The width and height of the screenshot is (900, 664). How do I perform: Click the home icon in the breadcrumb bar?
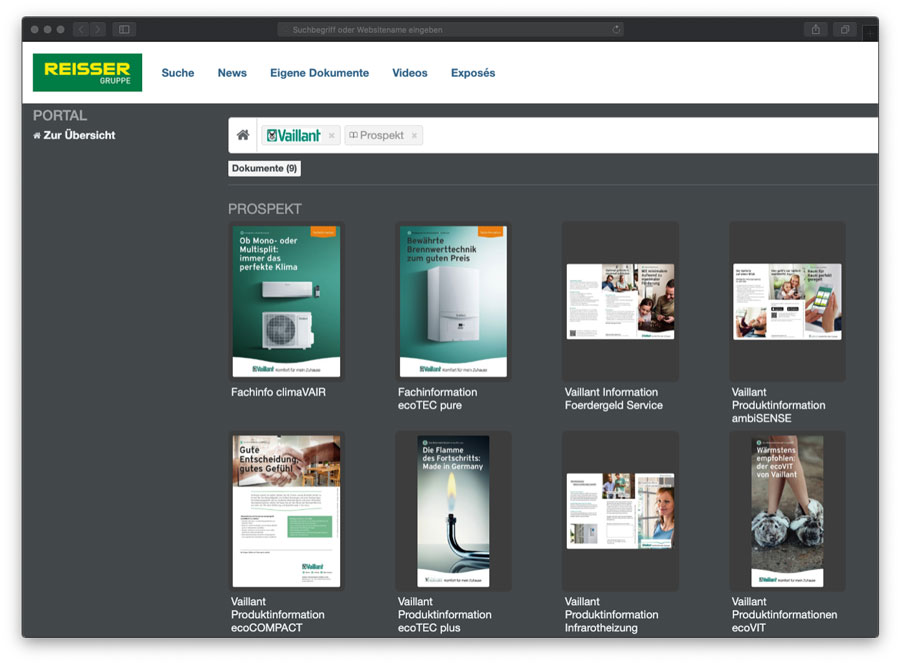(243, 135)
